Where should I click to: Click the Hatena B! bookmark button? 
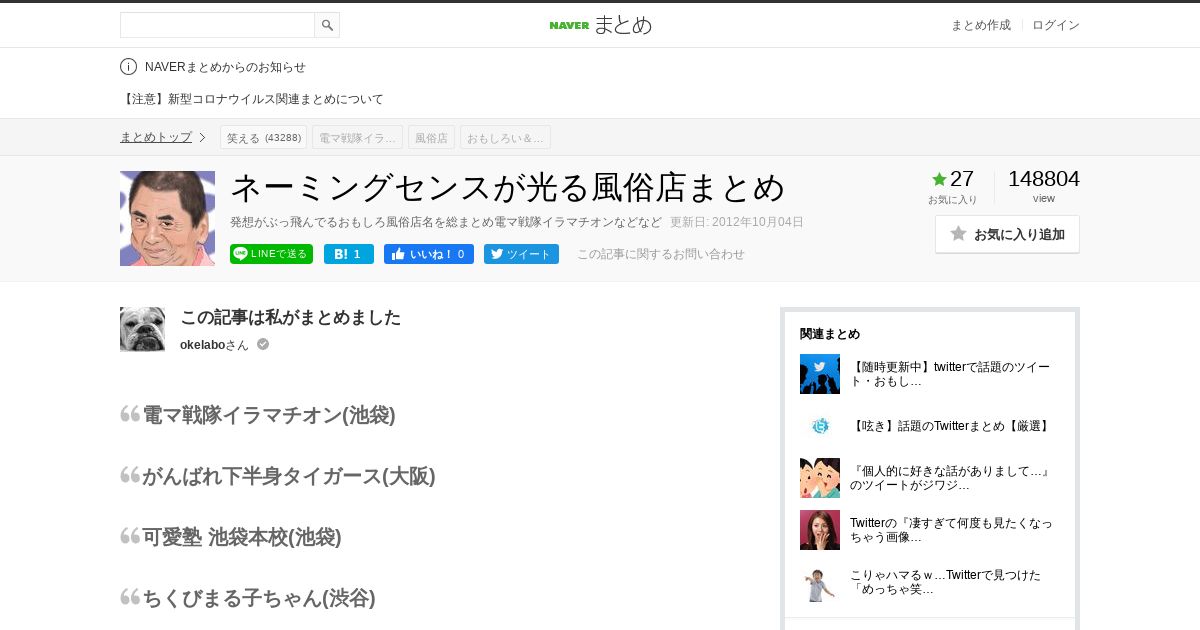[x=348, y=254]
